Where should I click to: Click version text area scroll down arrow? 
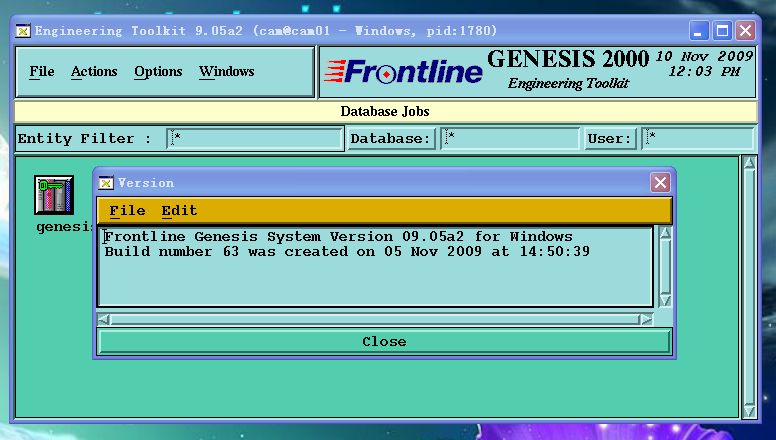tap(665, 300)
